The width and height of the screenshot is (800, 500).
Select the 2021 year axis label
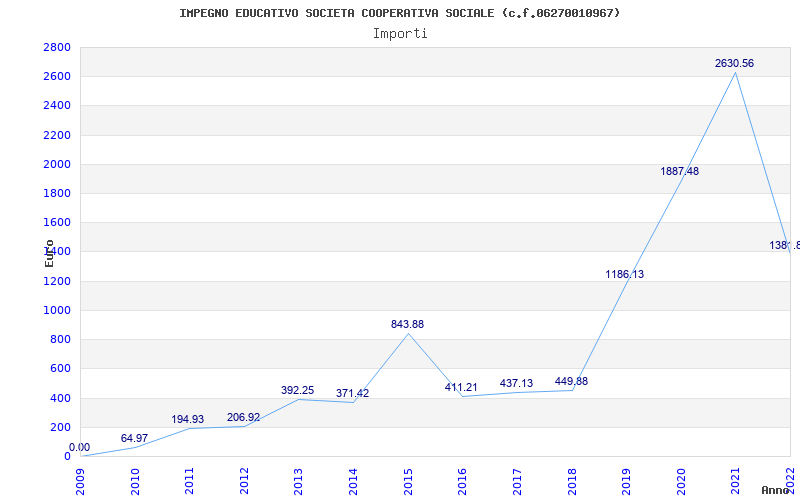click(x=736, y=480)
